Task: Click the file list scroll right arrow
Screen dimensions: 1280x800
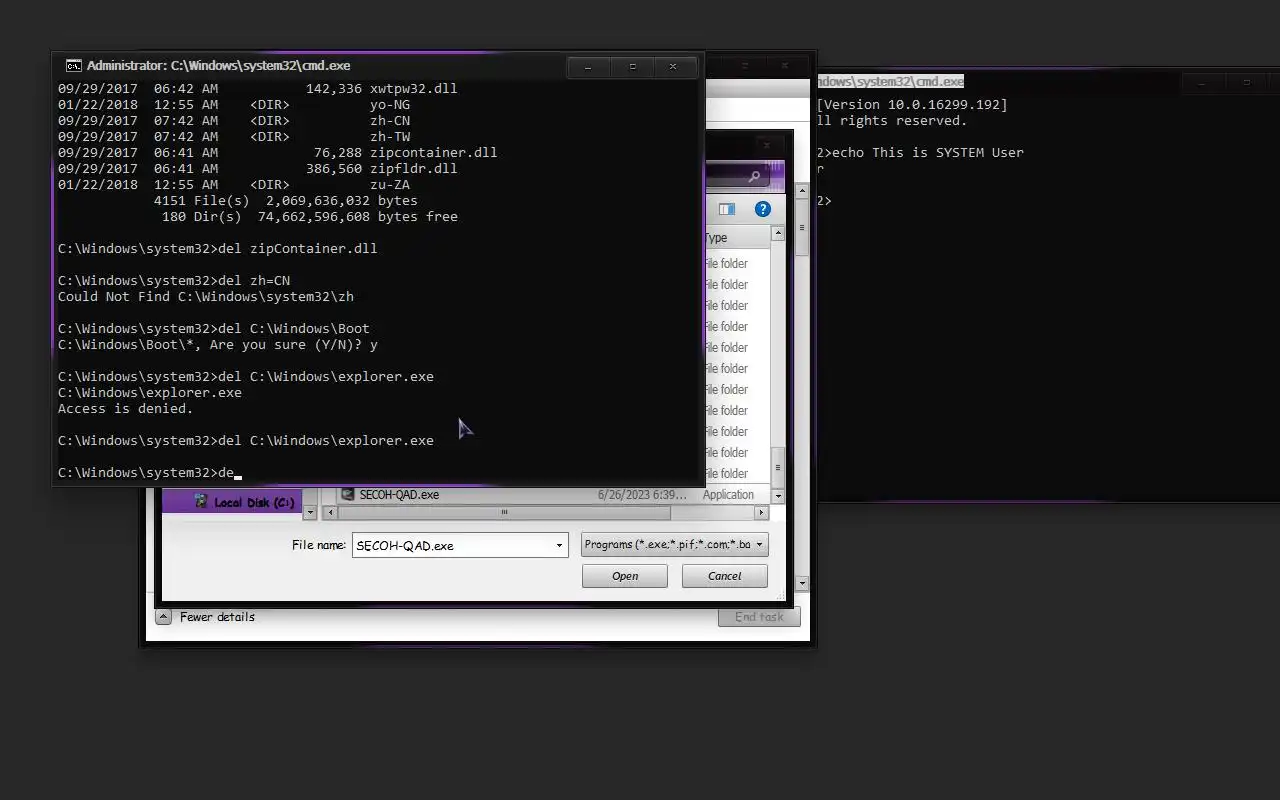Action: coord(761,512)
